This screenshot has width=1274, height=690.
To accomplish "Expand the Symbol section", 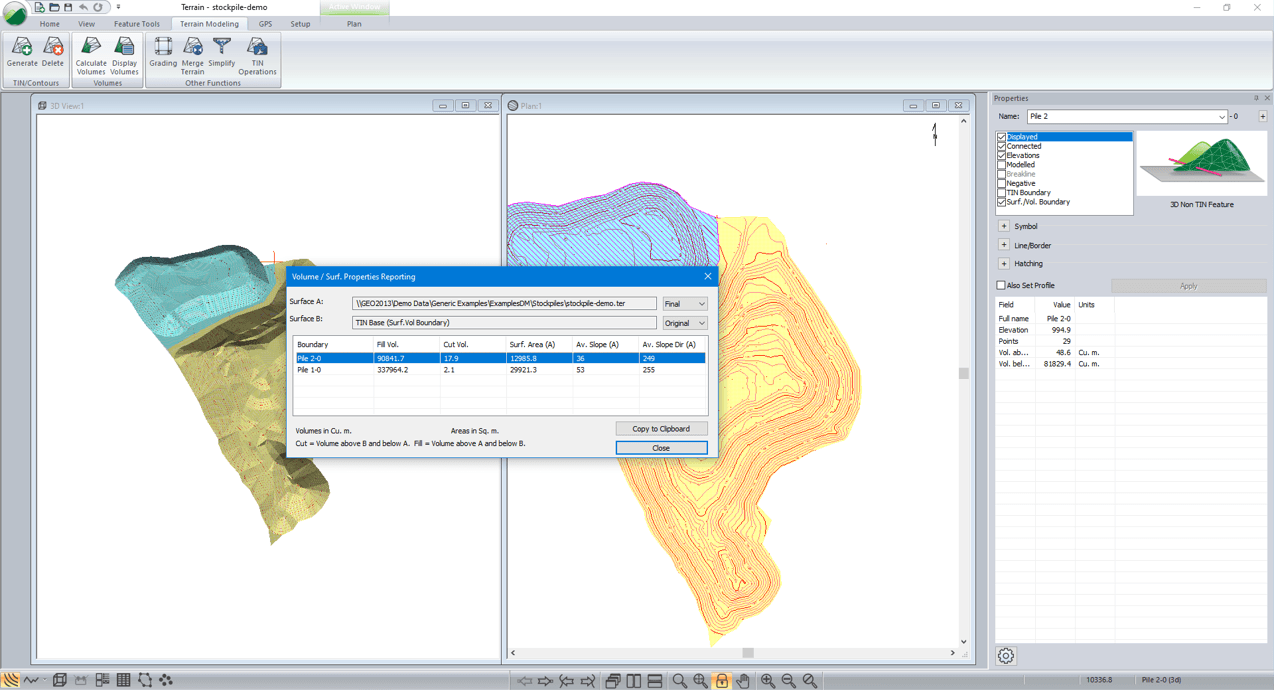I will (x=1003, y=225).
